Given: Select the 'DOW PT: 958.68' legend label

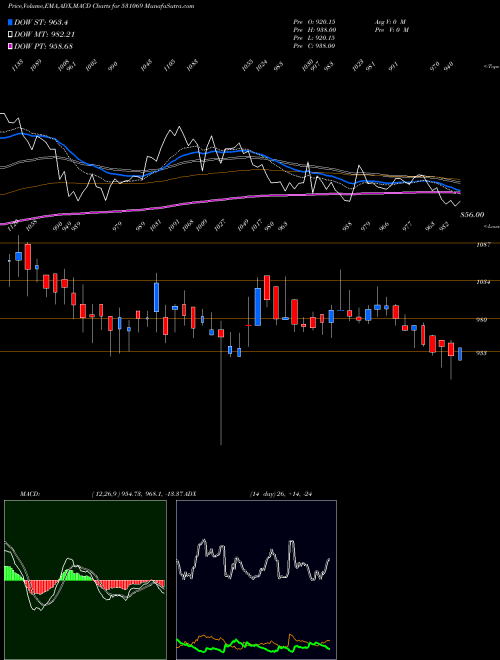Looking at the screenshot, I should 43,46.
